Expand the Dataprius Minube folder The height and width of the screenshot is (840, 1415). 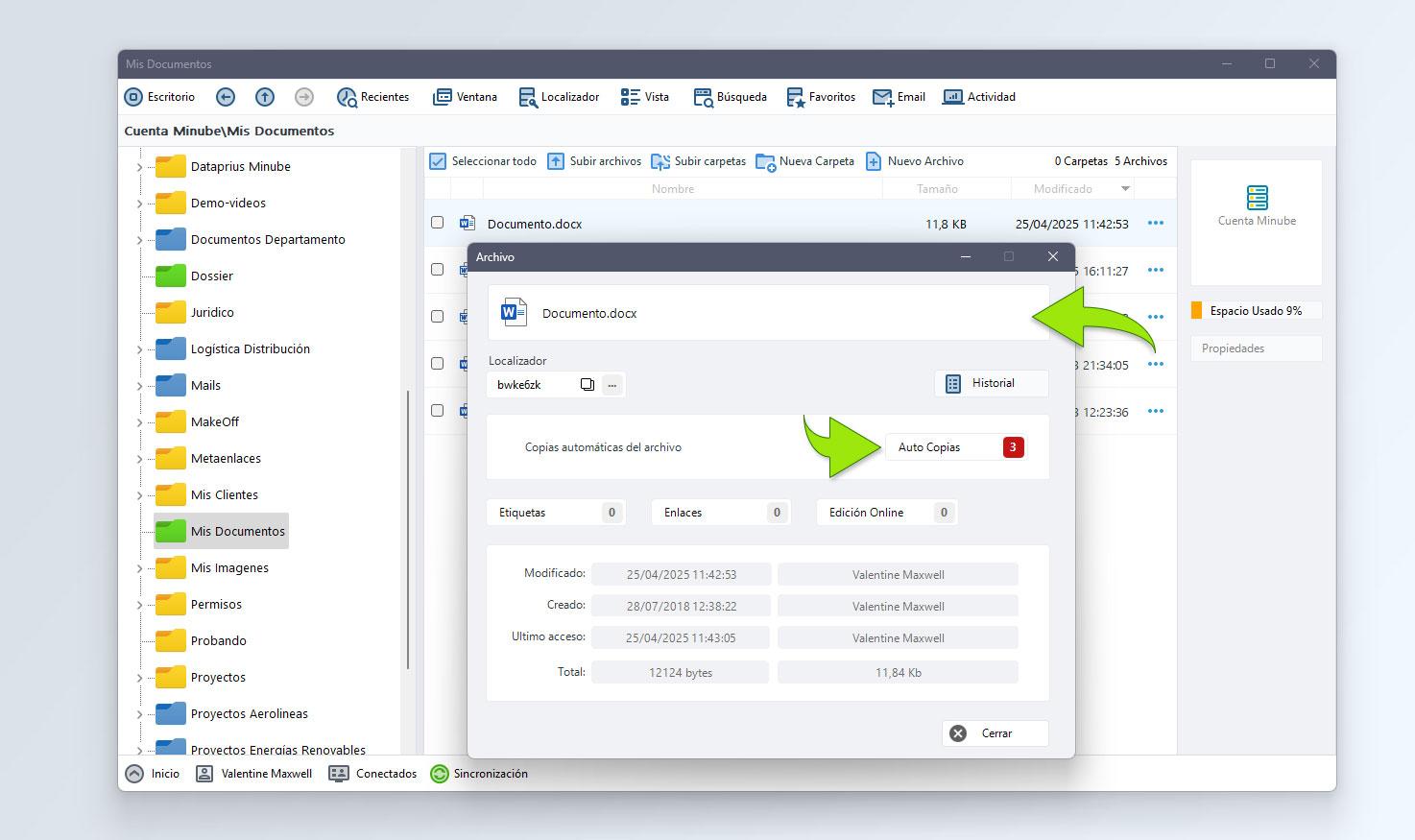coord(139,167)
